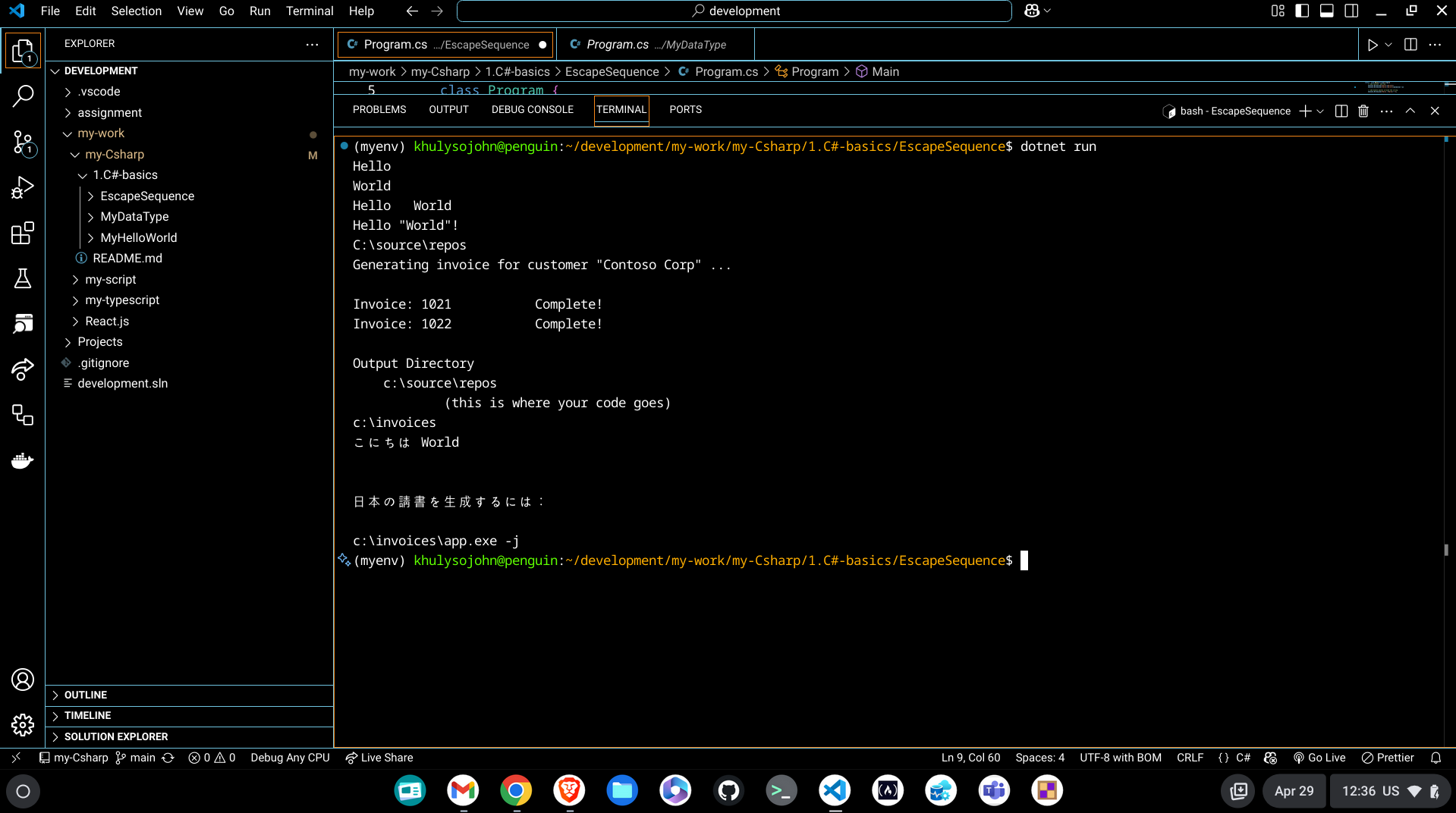Switch to Program.cs MyDataType editor tab
The height and width of the screenshot is (813, 1456).
[x=656, y=45]
